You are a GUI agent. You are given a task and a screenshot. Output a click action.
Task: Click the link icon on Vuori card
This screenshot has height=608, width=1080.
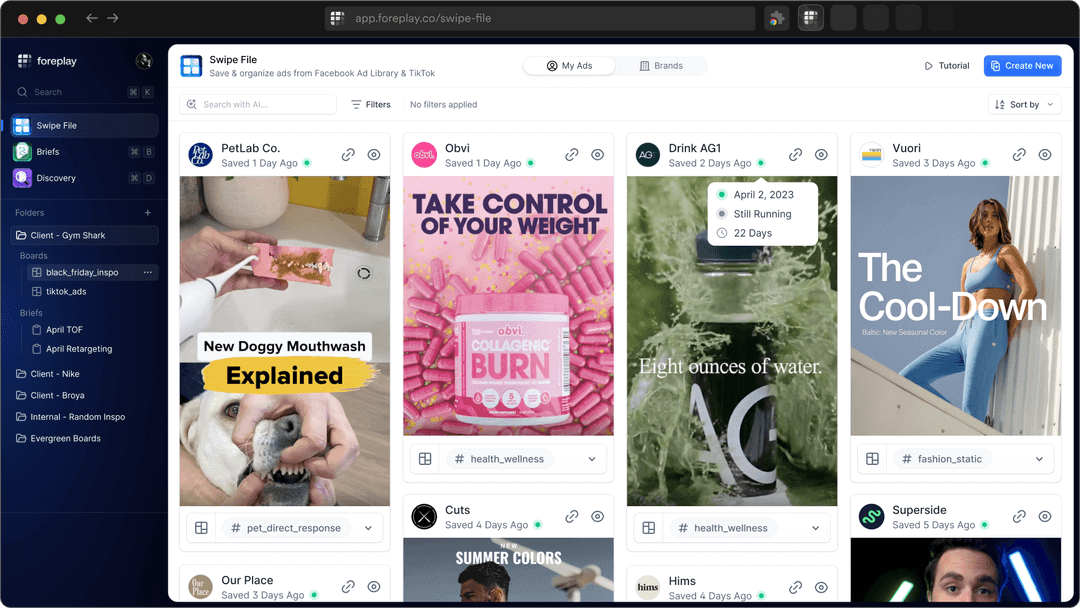[x=1019, y=155]
